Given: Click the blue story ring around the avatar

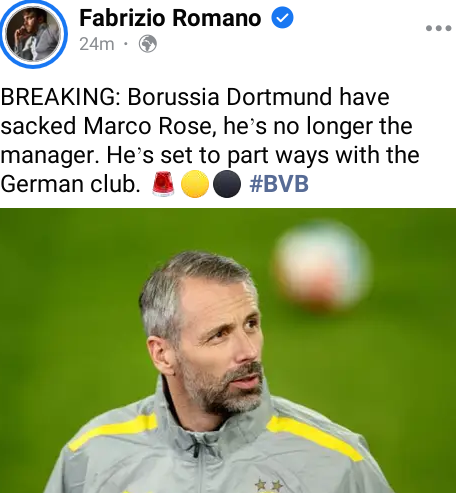Looking at the screenshot, I should [x=33, y=33].
